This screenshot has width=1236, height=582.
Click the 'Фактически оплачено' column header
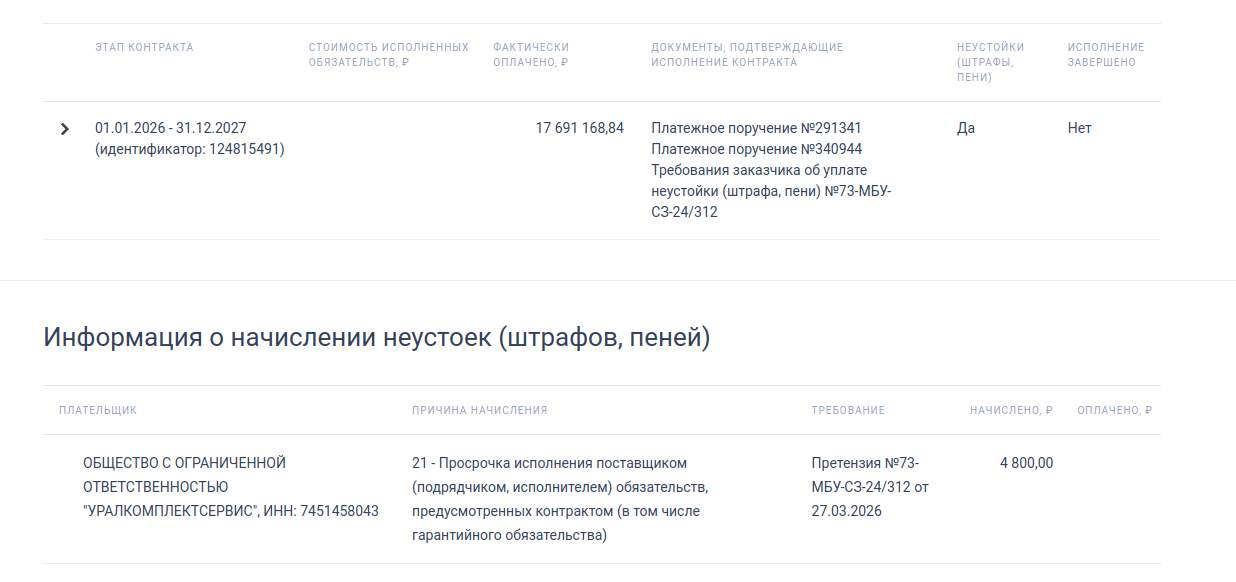[x=531, y=54]
